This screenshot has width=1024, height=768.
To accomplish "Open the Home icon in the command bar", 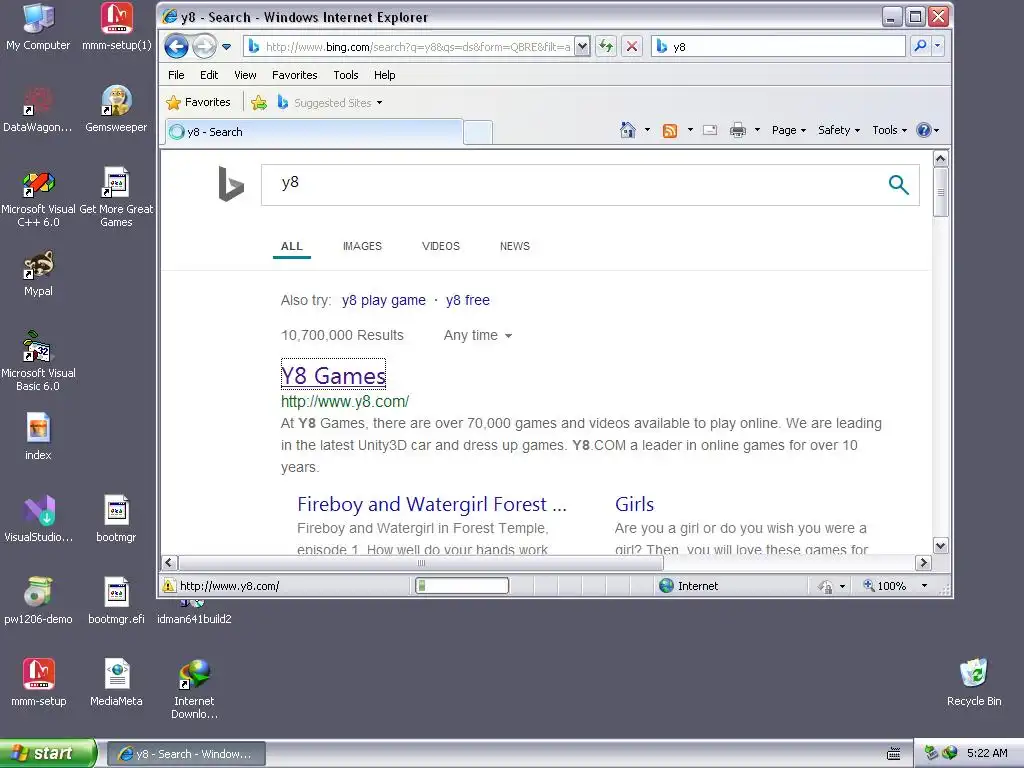I will tap(628, 130).
